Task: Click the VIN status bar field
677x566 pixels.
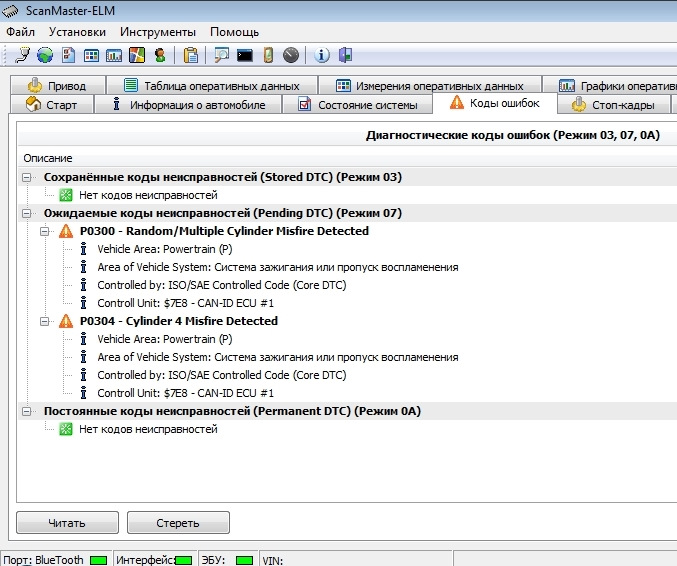Action: tap(356, 560)
